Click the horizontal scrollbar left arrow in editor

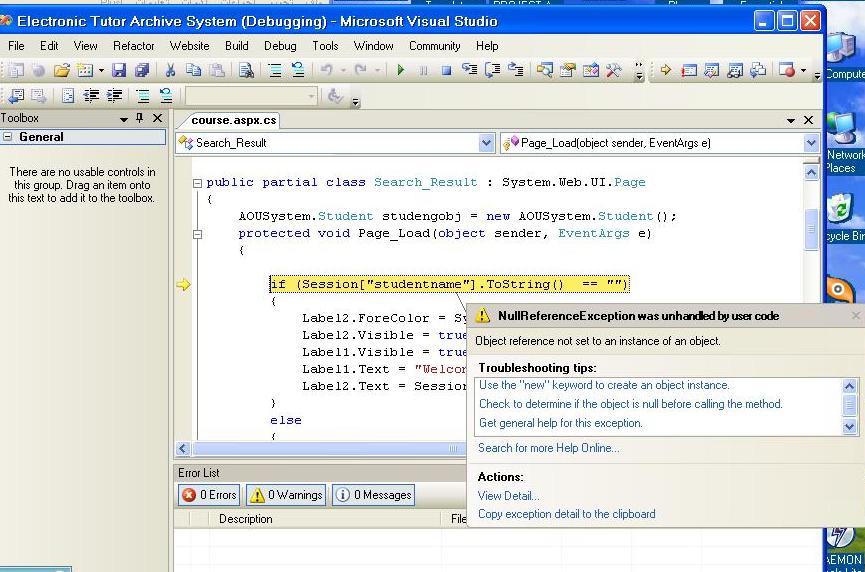point(184,448)
